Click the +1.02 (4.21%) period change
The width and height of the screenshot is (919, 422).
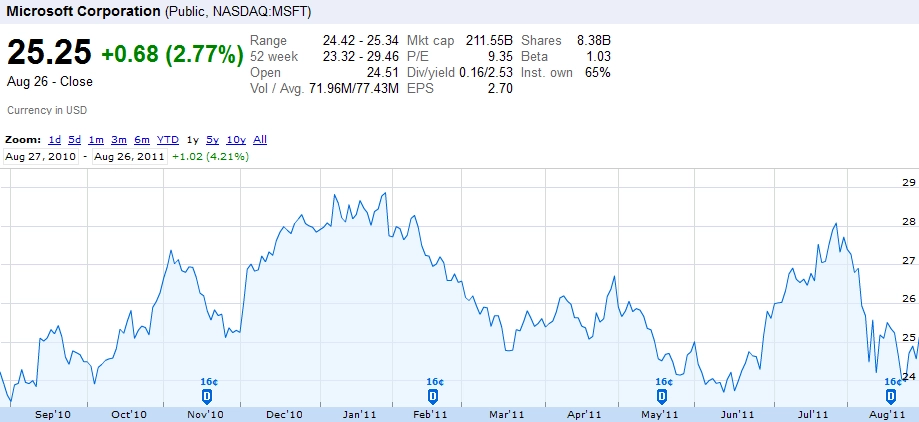[210, 156]
